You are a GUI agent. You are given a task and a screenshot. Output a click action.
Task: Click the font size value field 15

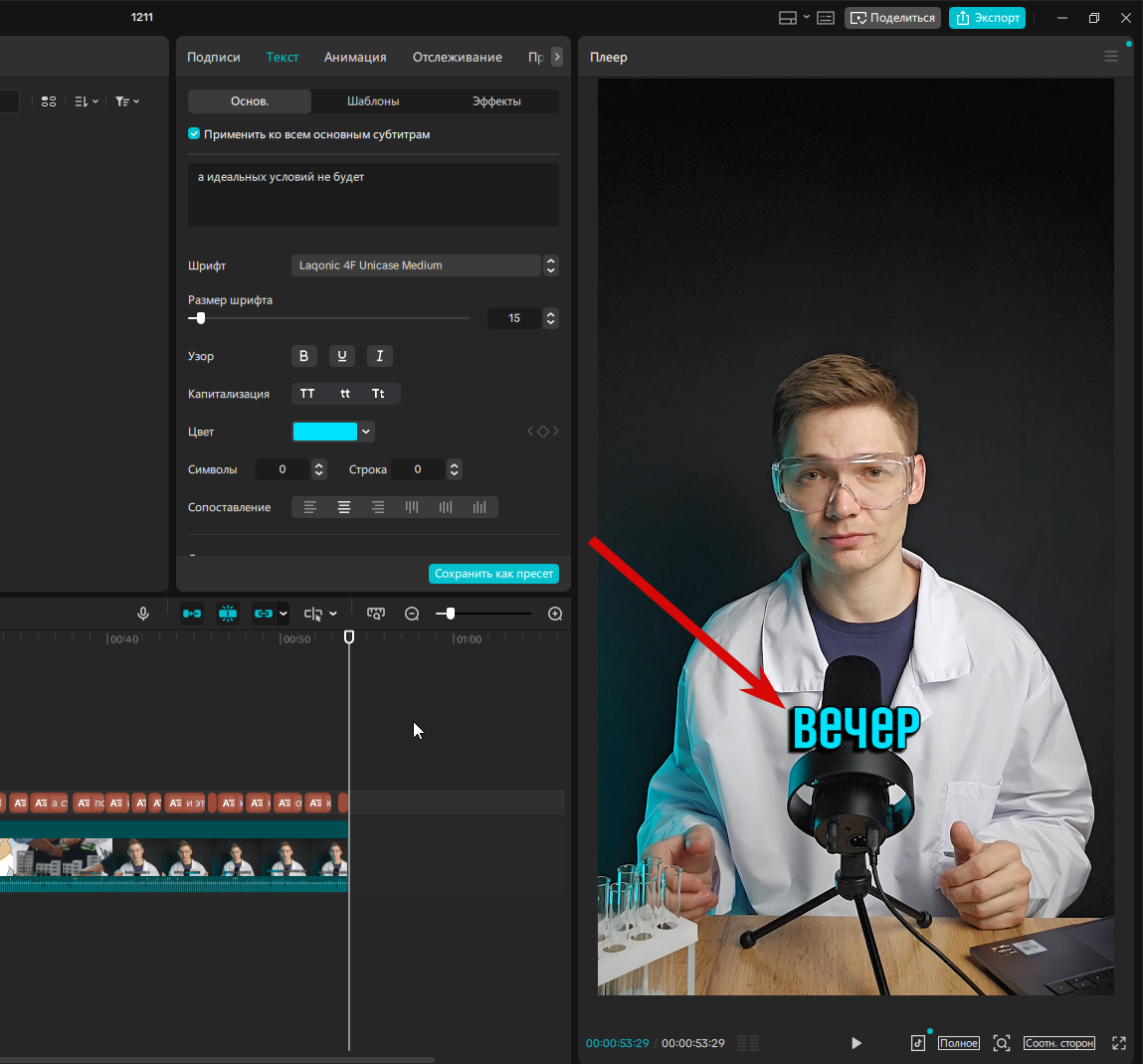point(514,318)
